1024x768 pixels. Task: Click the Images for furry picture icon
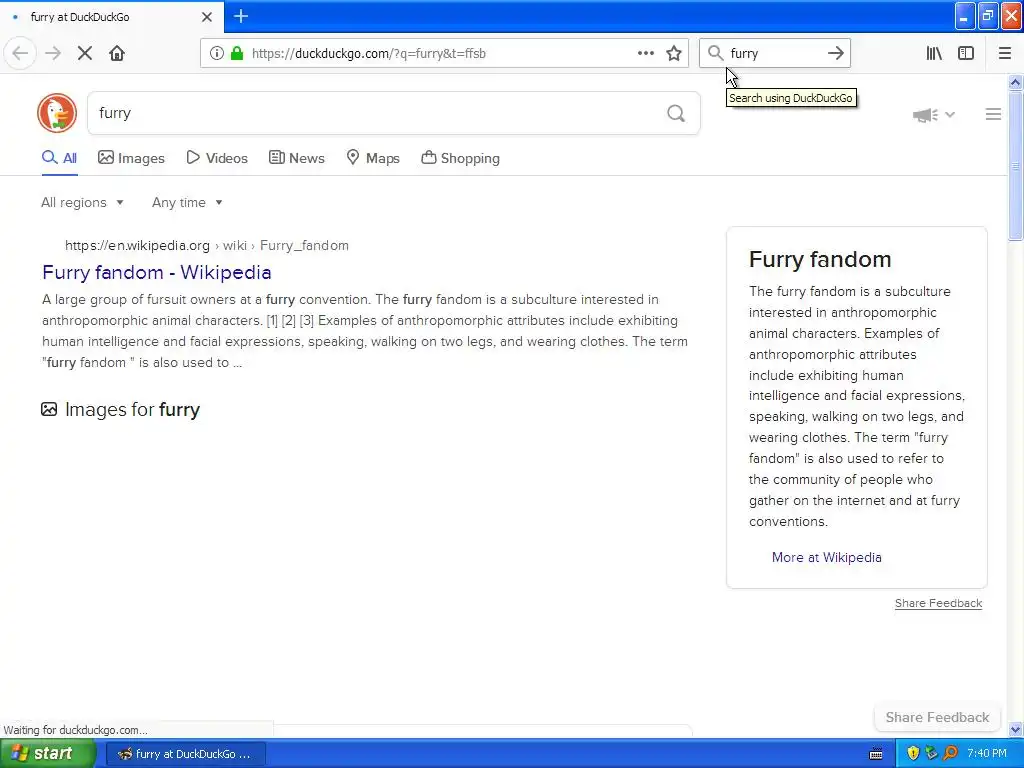pyautogui.click(x=49, y=409)
